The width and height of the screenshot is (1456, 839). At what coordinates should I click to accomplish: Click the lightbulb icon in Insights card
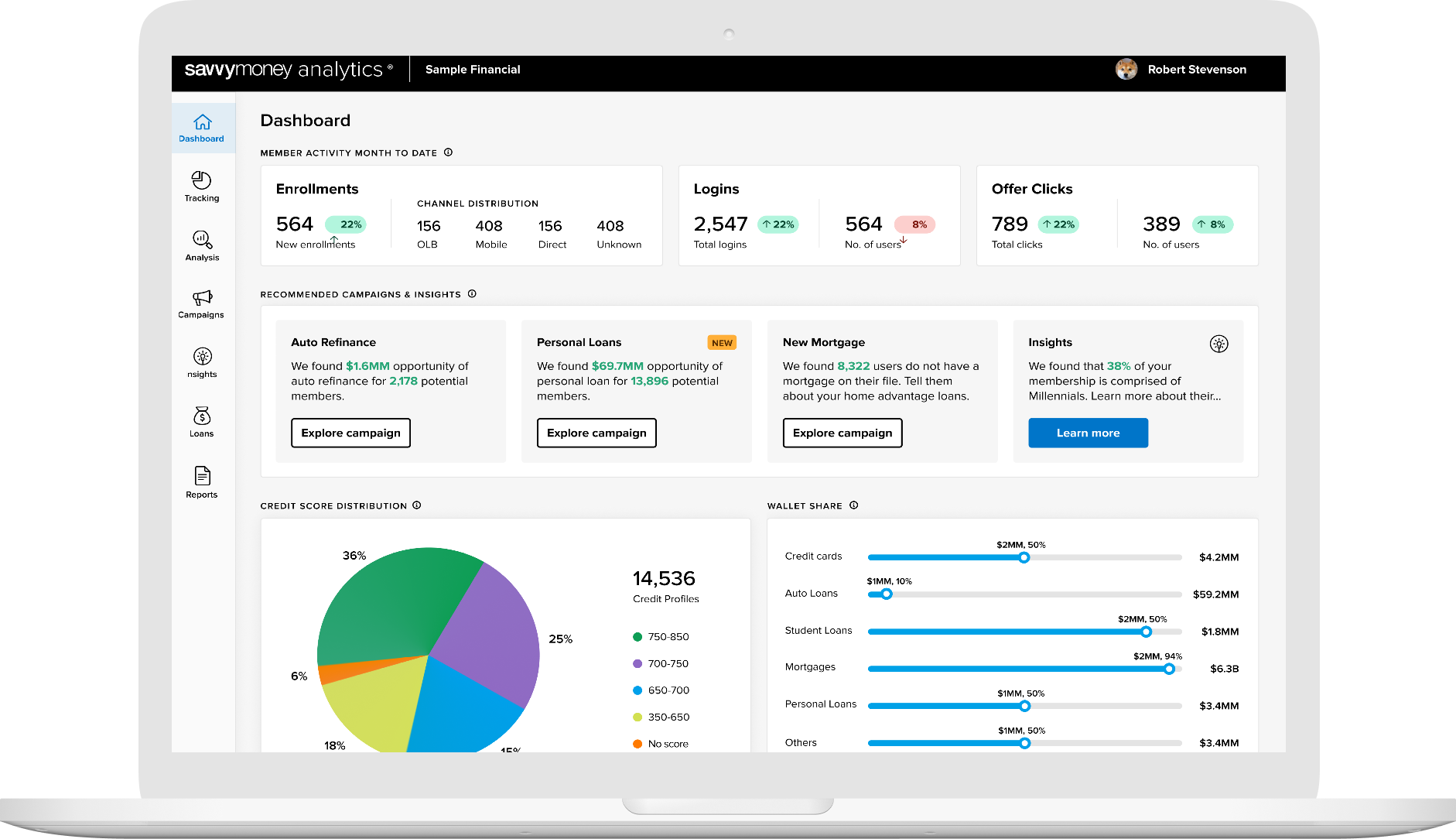coord(1218,344)
